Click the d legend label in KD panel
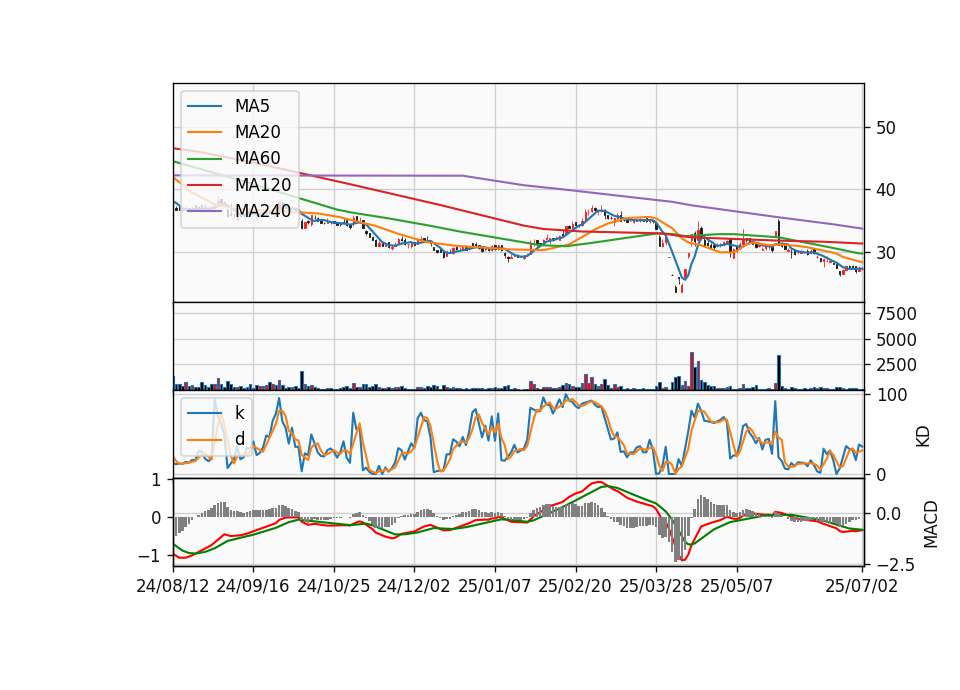This screenshot has height=690, width=960. [239, 438]
